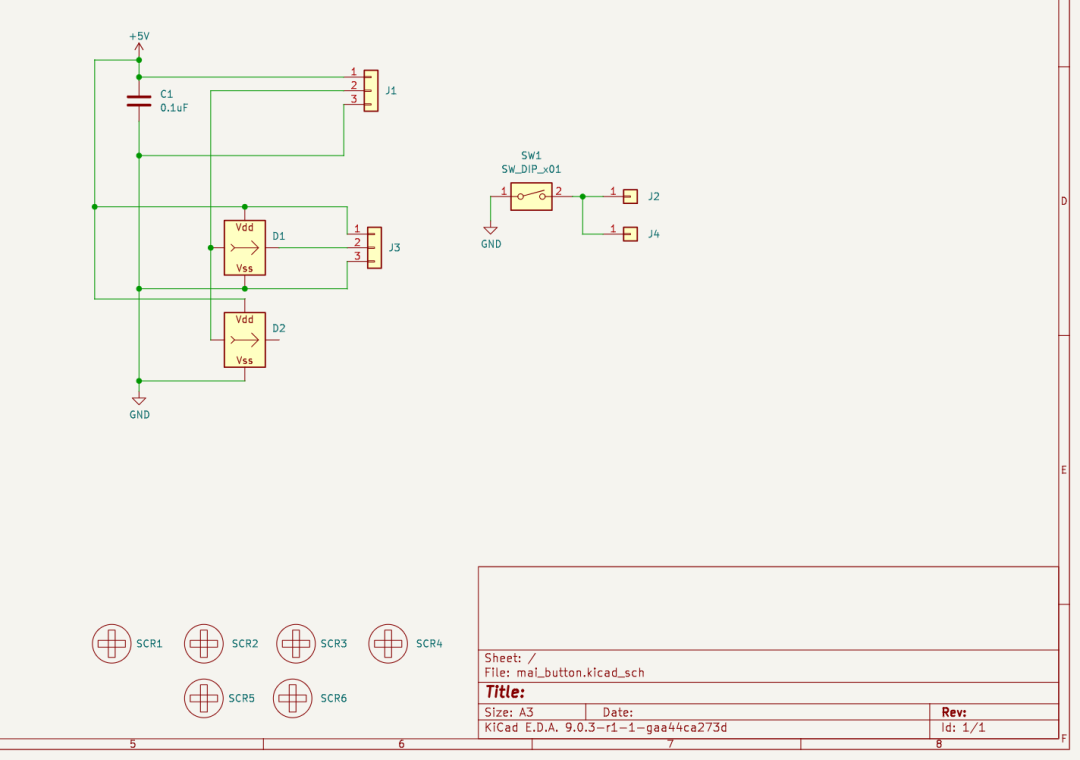This screenshot has height=760, width=1080.
Task: Click the "SW_DIP_x01" value label
Action: [531, 170]
